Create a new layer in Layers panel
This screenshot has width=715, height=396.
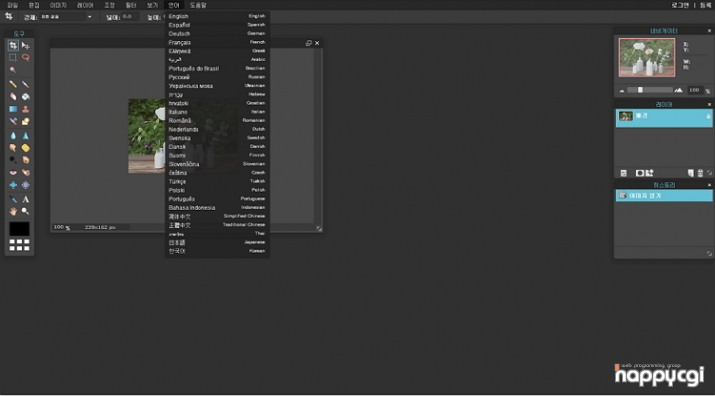691,173
